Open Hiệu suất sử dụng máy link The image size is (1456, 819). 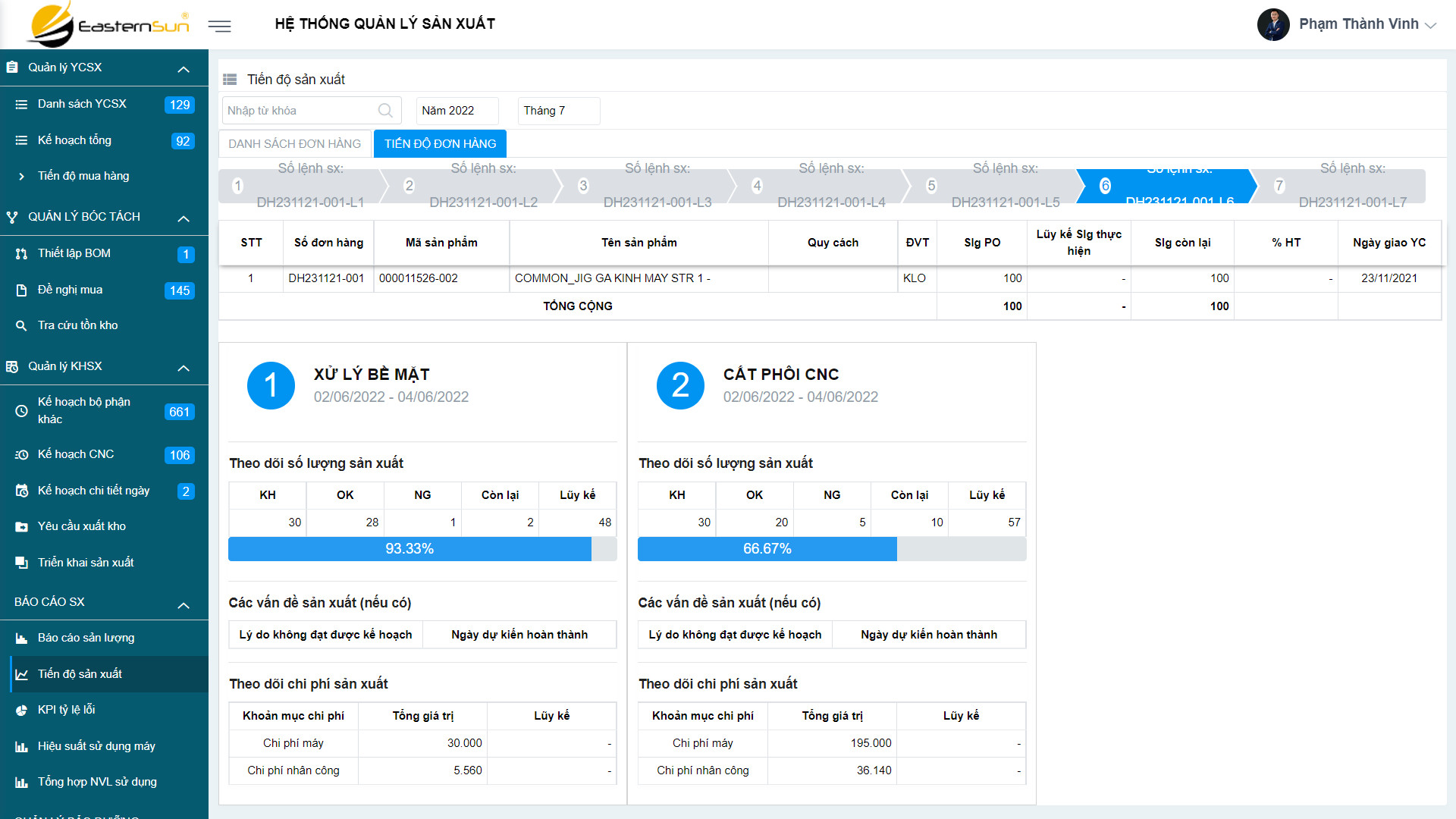[x=96, y=746]
